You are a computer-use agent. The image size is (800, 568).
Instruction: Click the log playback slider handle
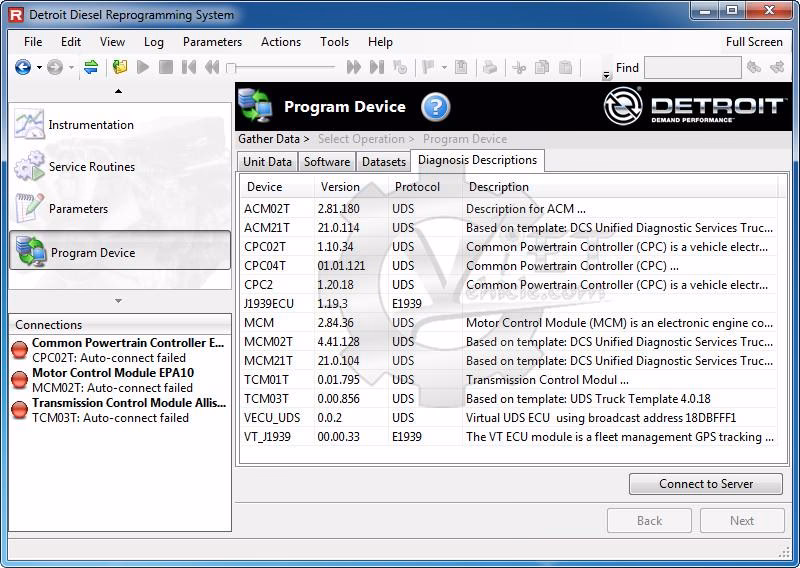point(231,67)
